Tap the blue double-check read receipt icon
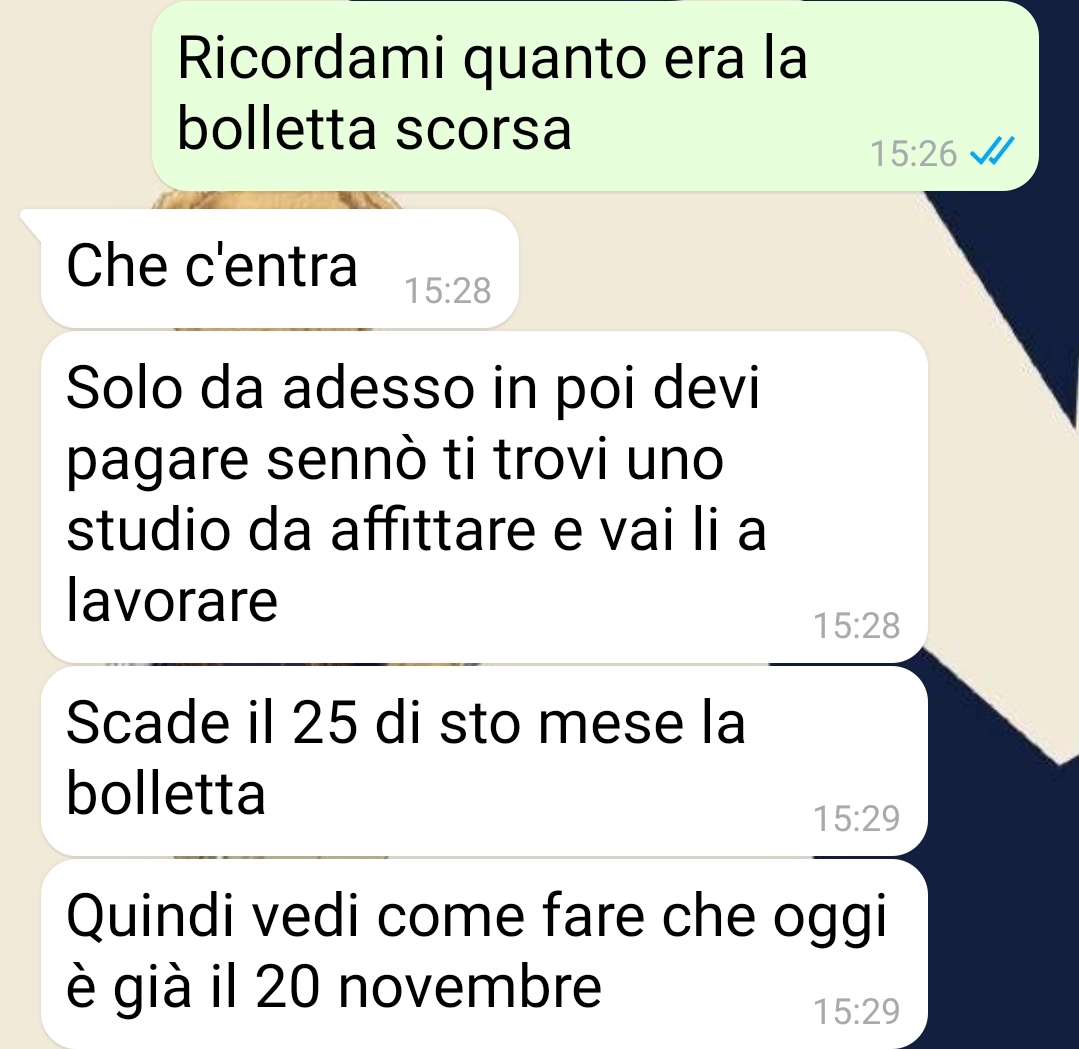 point(992,152)
